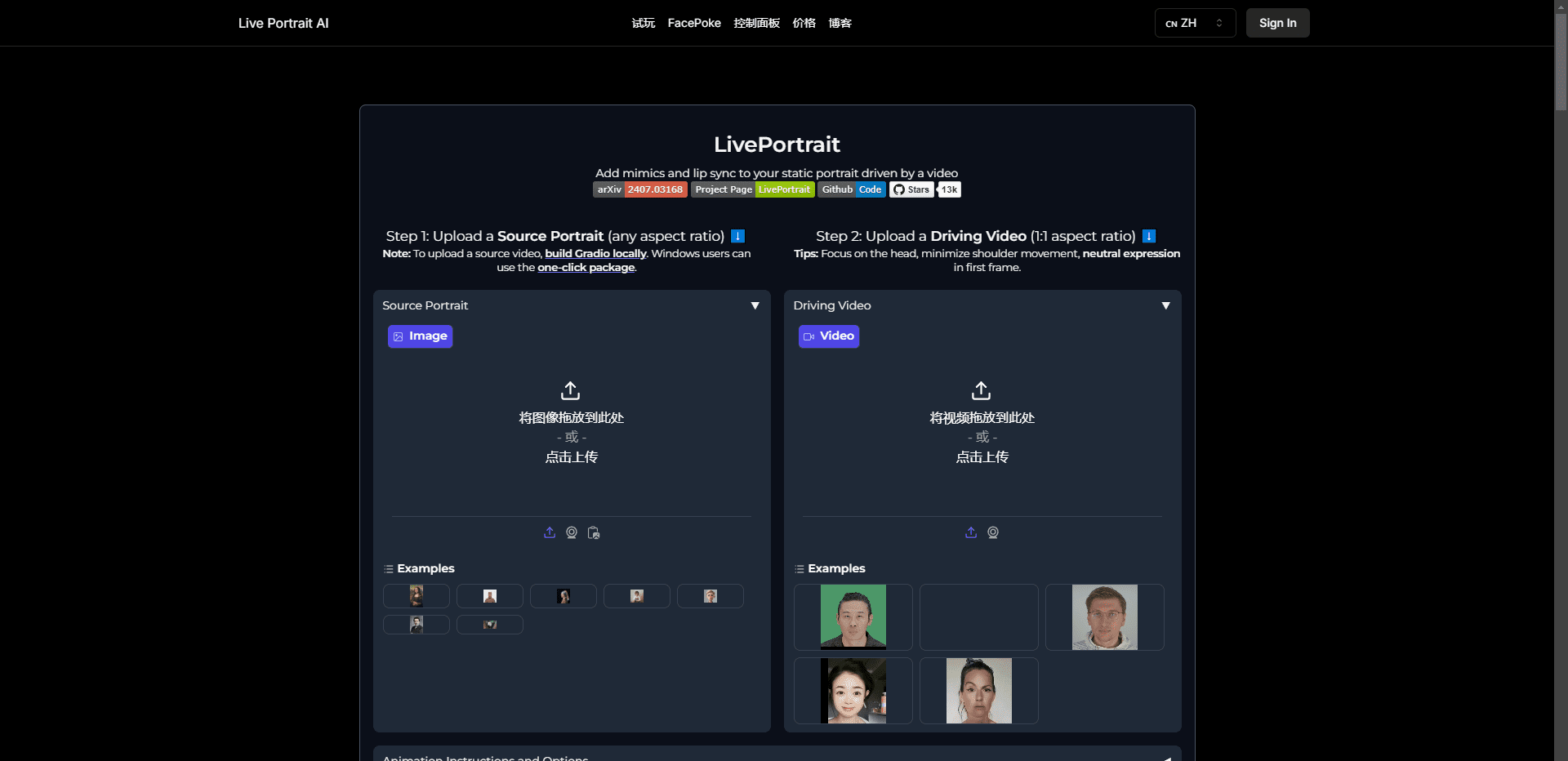This screenshot has height=761, width=1568.
Task: Click the large upload arrow in image drop area
Action: coord(571,390)
